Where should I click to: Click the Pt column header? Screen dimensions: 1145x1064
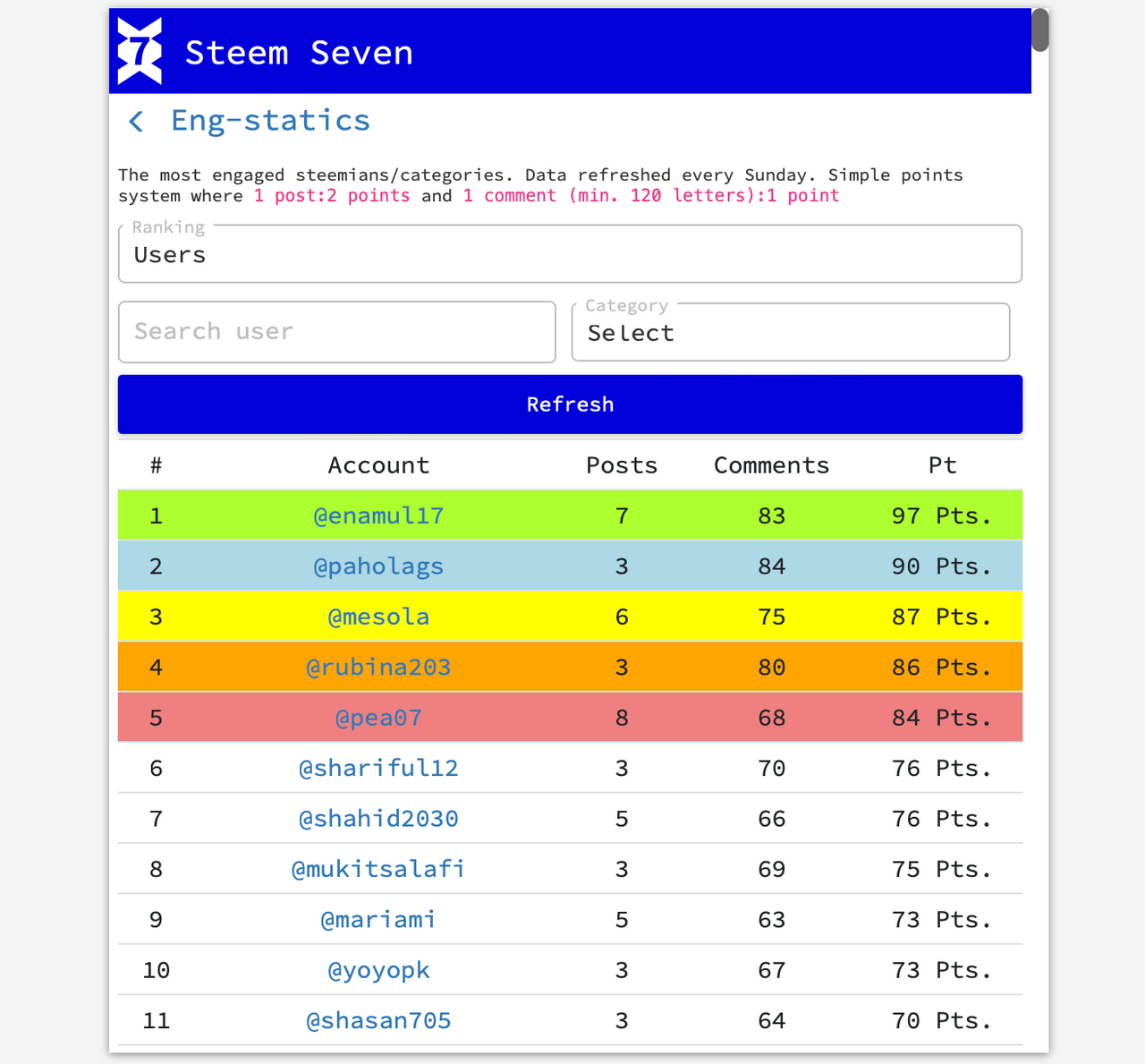pos(942,465)
